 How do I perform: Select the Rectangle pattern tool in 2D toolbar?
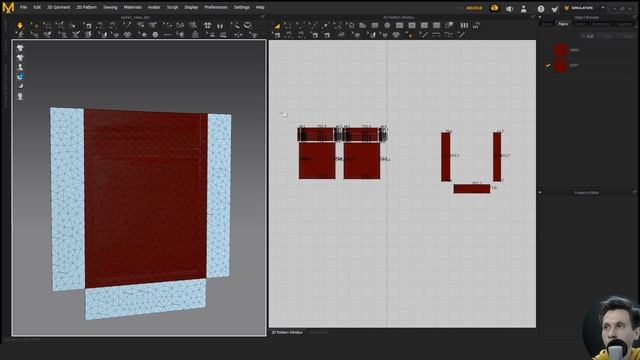pyautogui.click(x=375, y=25)
